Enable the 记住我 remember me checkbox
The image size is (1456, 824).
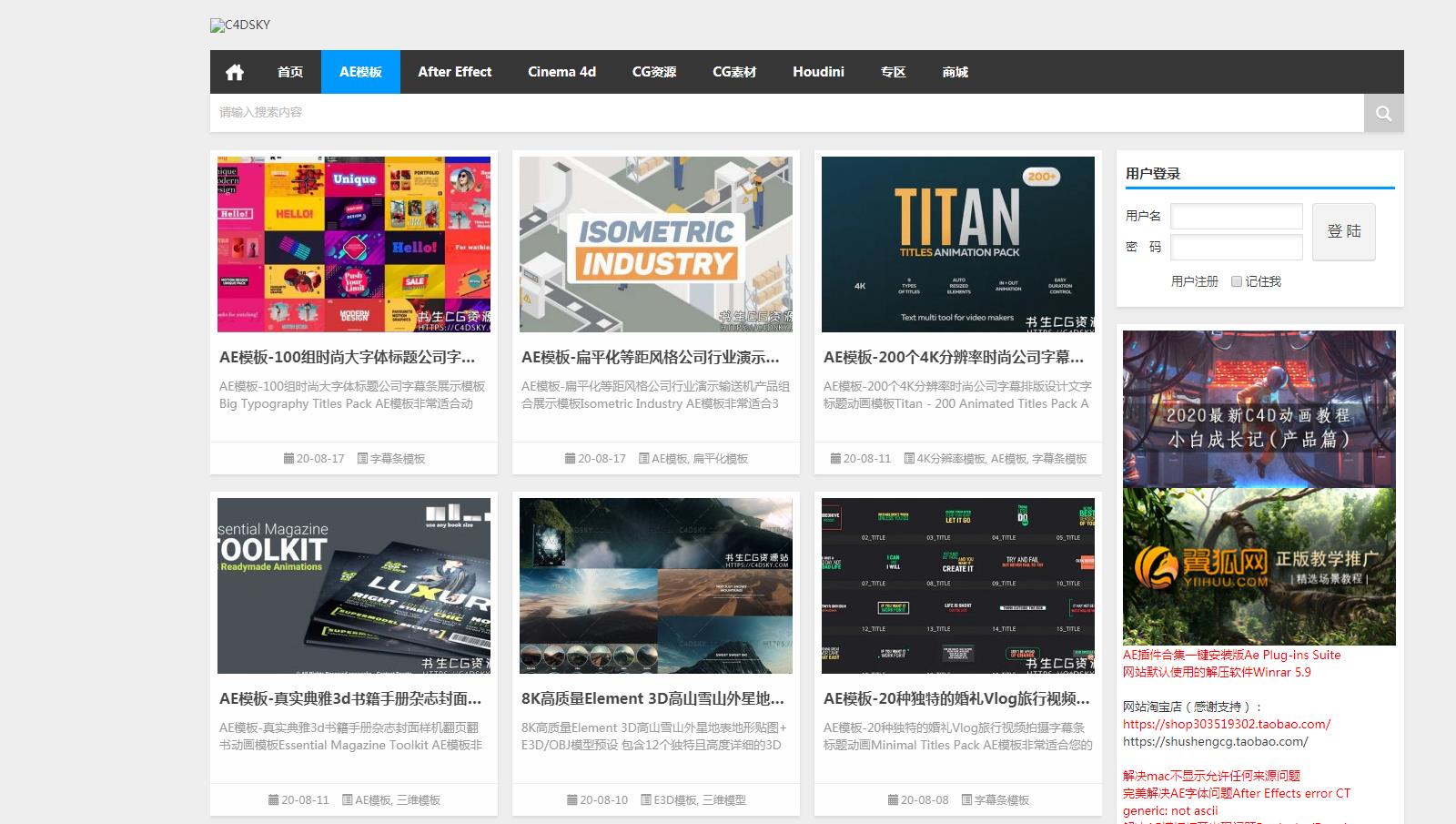(1237, 281)
